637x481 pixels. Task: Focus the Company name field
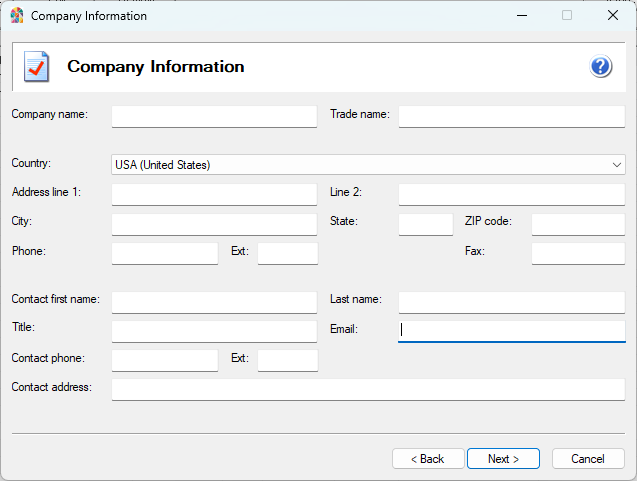(214, 117)
